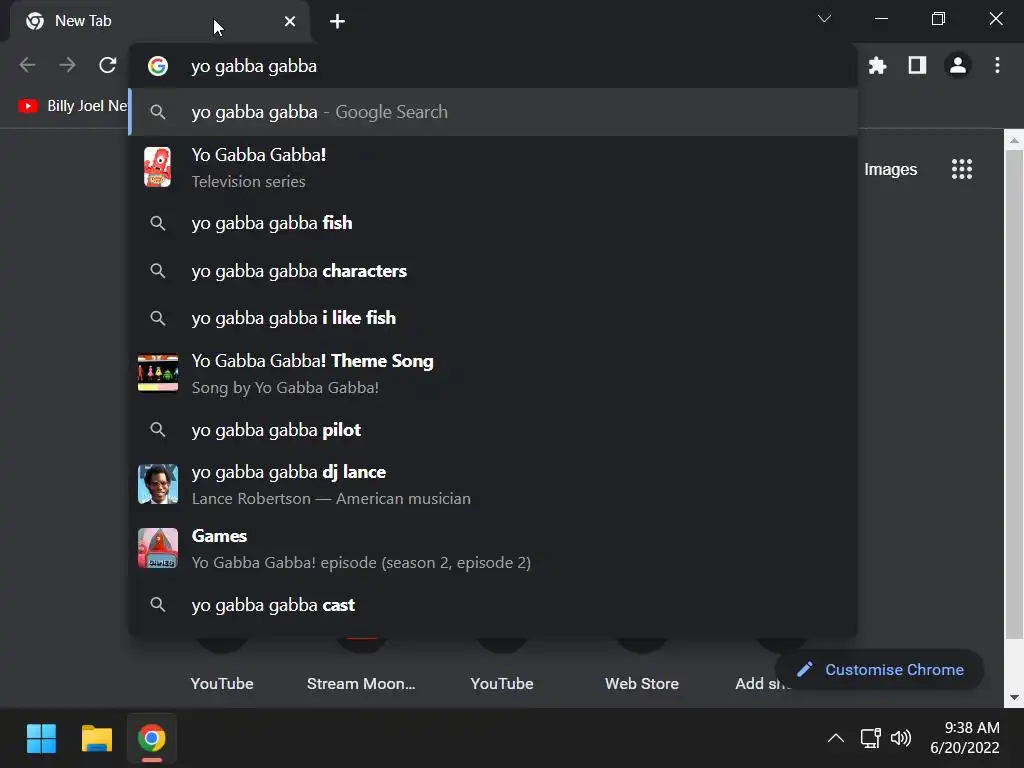Open Chrome's three-dot menu
The height and width of the screenshot is (768, 1024).
click(x=997, y=65)
